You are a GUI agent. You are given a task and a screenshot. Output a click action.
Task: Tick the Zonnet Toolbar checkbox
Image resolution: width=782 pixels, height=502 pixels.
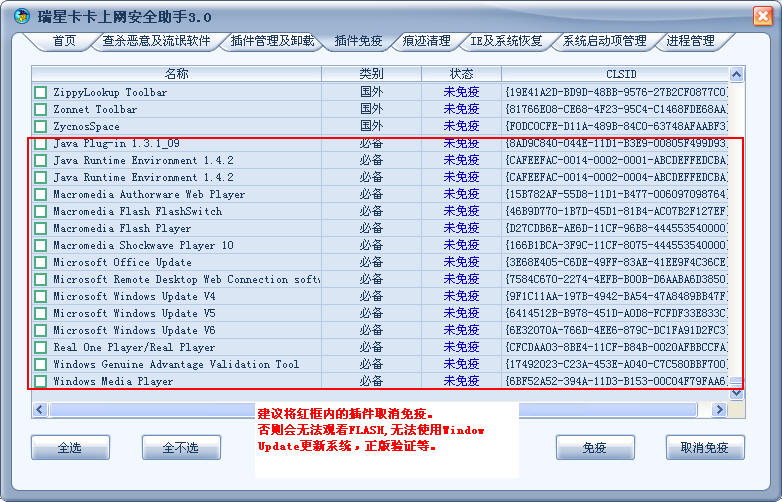[40, 109]
